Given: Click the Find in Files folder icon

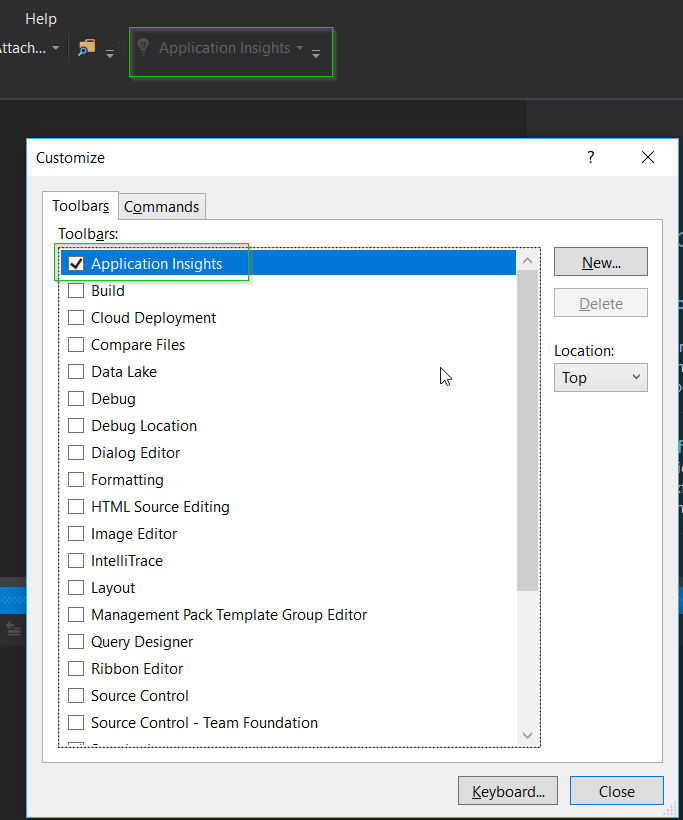Looking at the screenshot, I should click(x=87, y=48).
